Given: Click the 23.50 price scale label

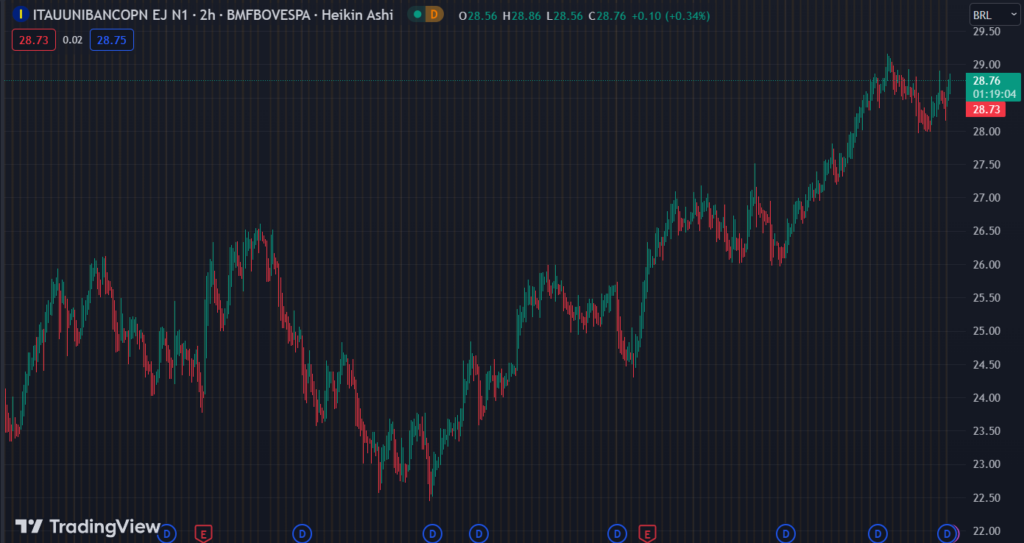Looking at the screenshot, I should [x=986, y=431].
